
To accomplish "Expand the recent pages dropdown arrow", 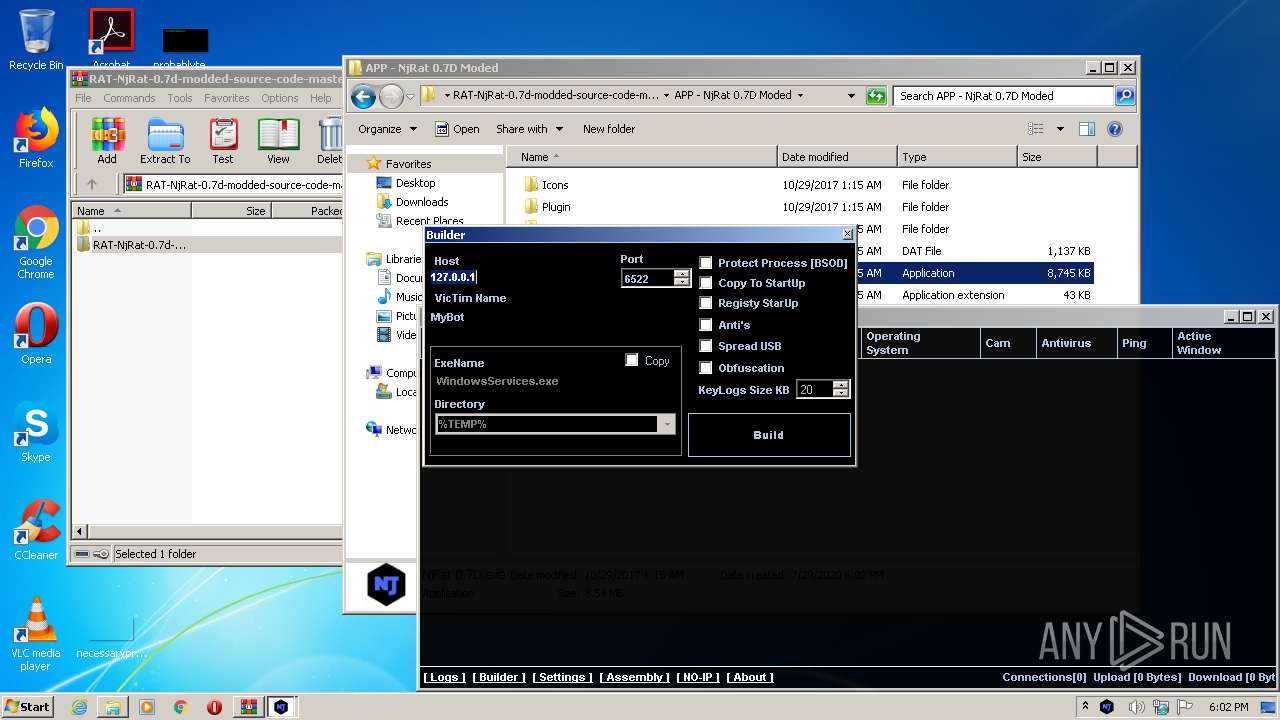I will pyautogui.click(x=410, y=97).
